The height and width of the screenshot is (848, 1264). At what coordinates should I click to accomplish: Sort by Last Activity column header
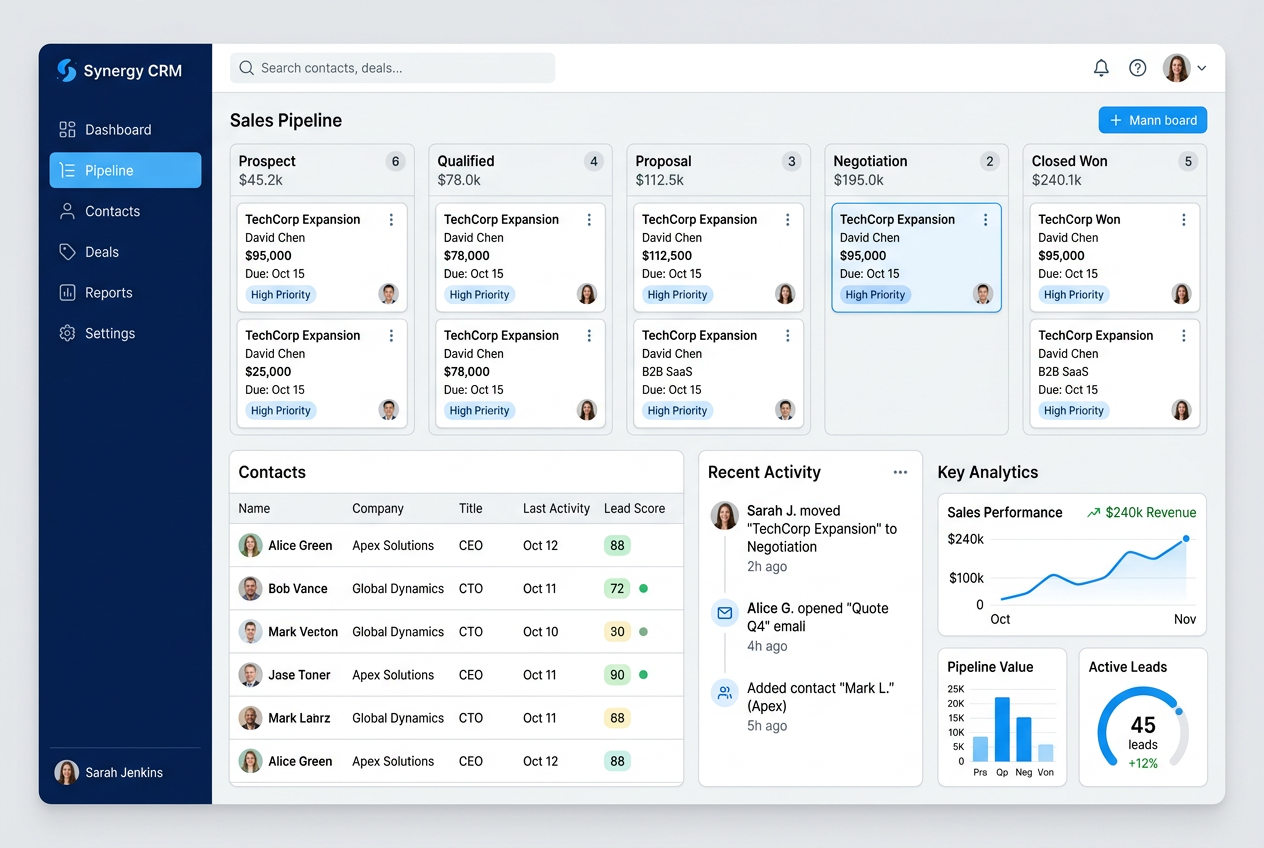point(556,508)
